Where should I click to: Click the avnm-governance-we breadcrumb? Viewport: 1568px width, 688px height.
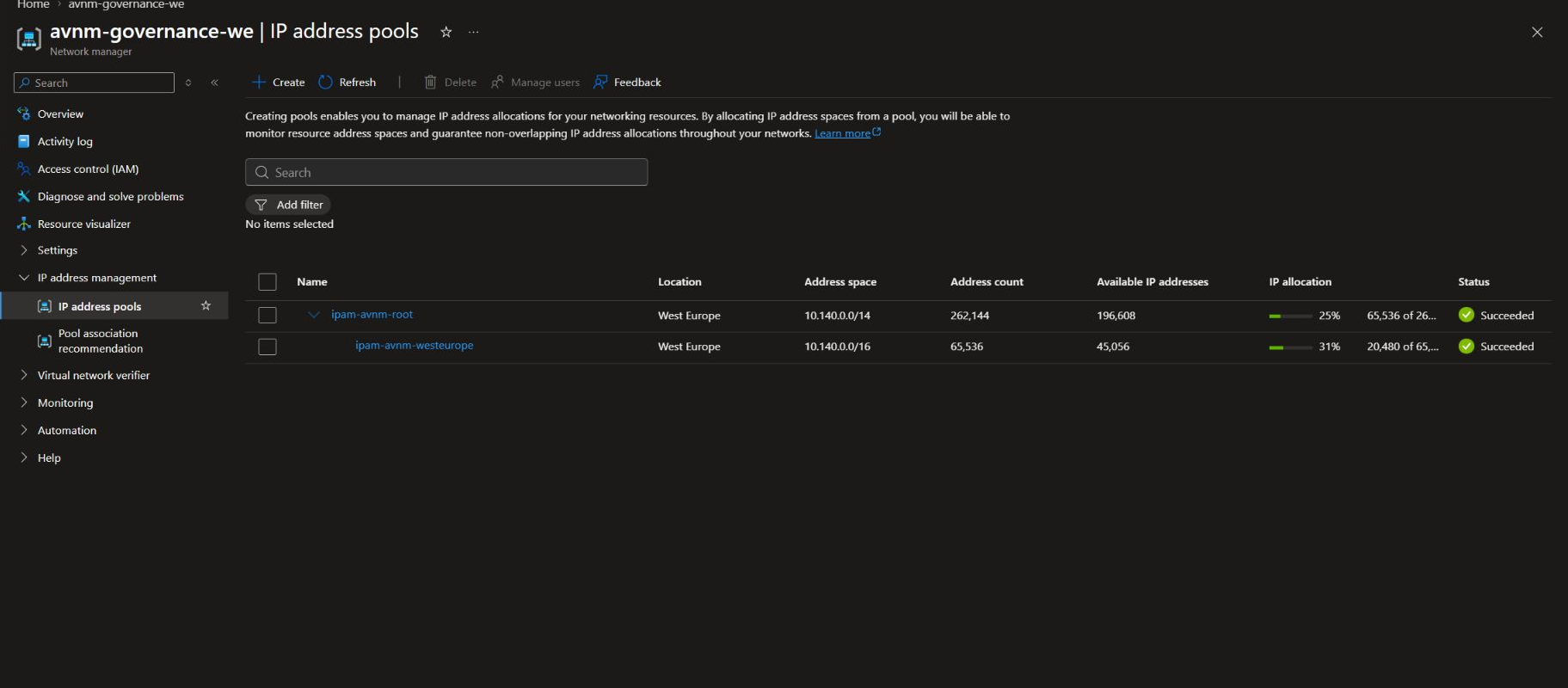tap(126, 5)
